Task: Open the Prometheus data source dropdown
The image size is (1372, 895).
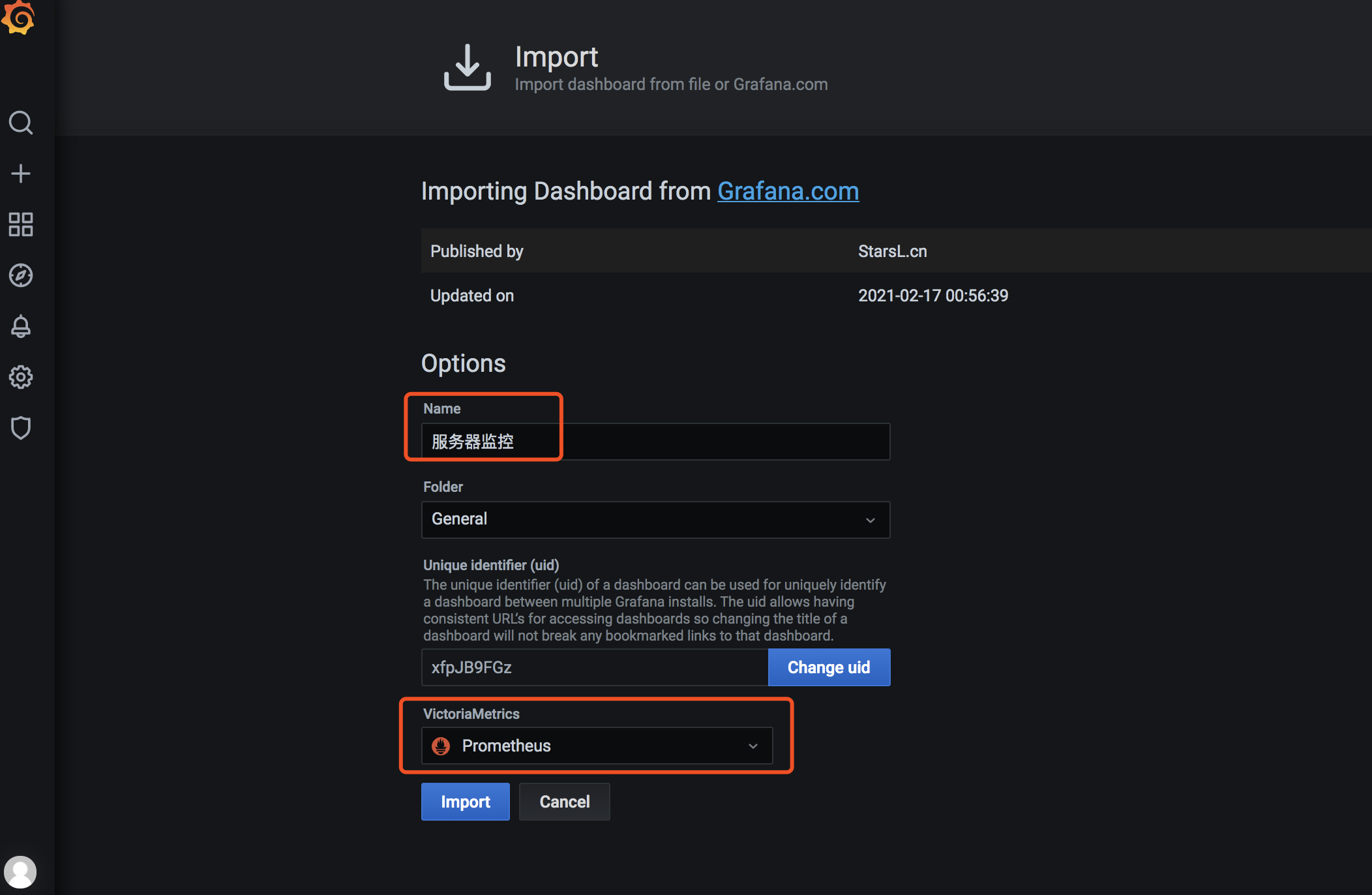Action: (x=597, y=746)
